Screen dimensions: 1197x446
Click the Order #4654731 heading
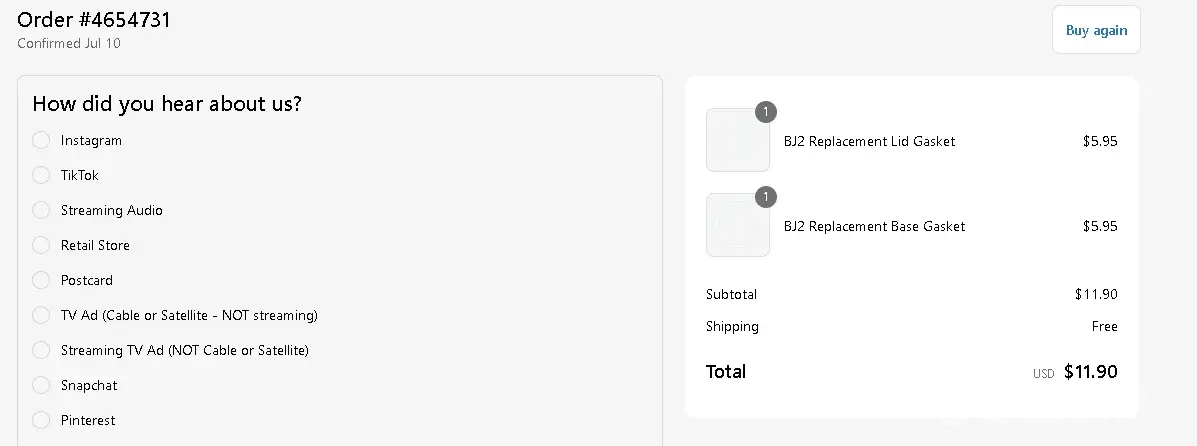pyautogui.click(x=94, y=20)
